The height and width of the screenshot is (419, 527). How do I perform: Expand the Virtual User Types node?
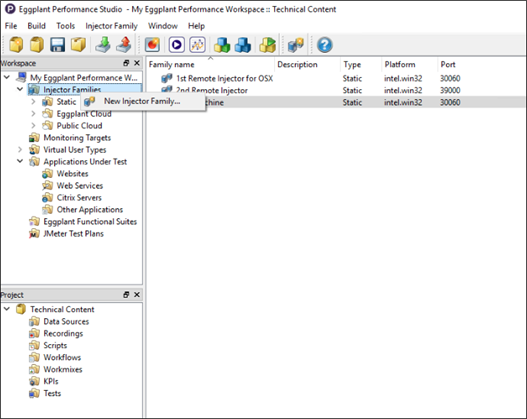20,150
